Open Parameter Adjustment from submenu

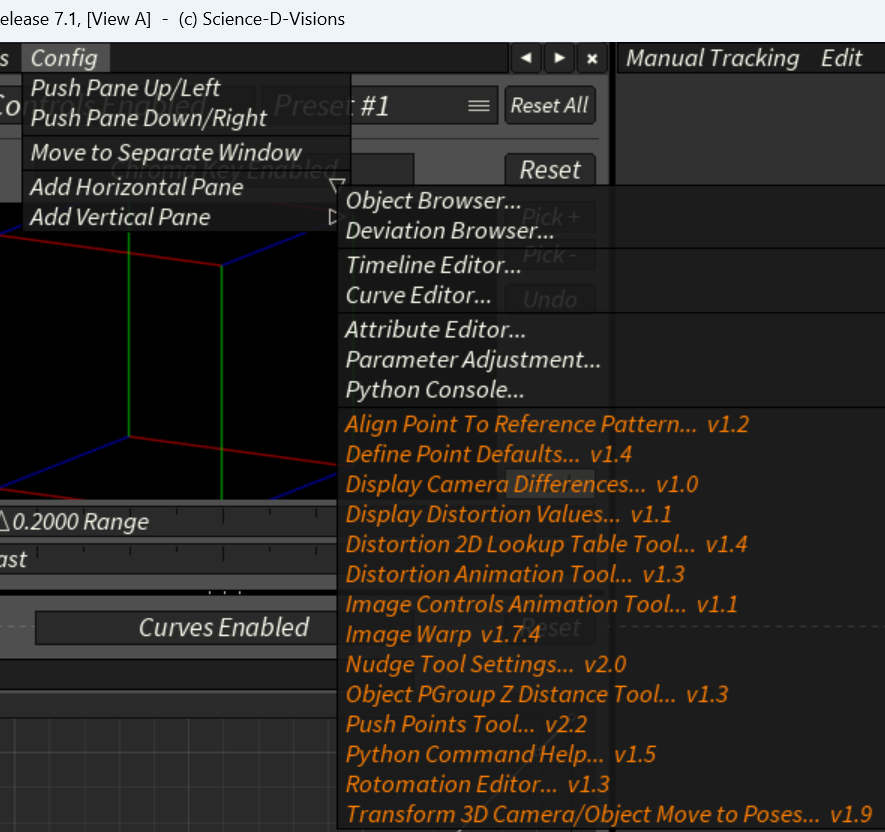click(x=612, y=360)
